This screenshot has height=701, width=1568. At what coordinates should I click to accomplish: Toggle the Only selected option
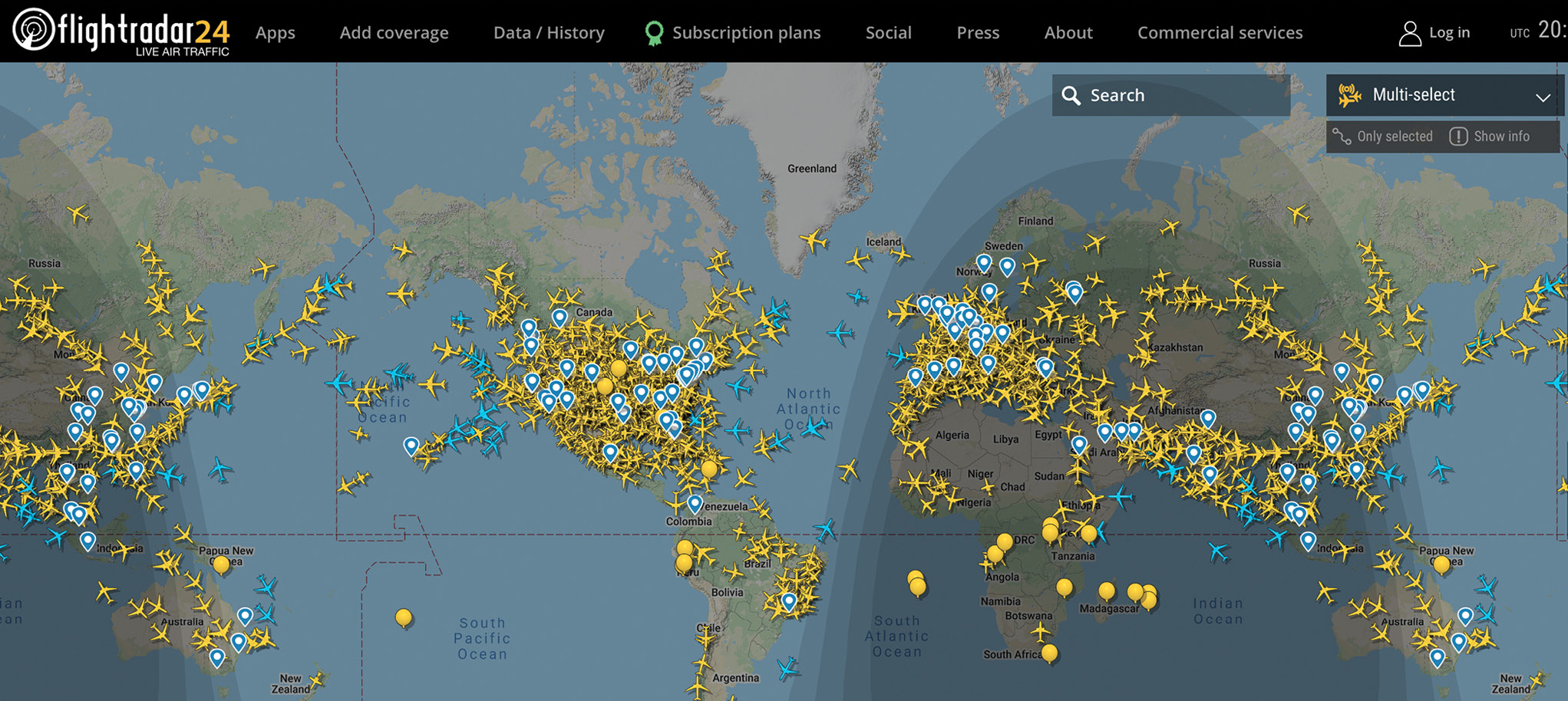(1383, 137)
